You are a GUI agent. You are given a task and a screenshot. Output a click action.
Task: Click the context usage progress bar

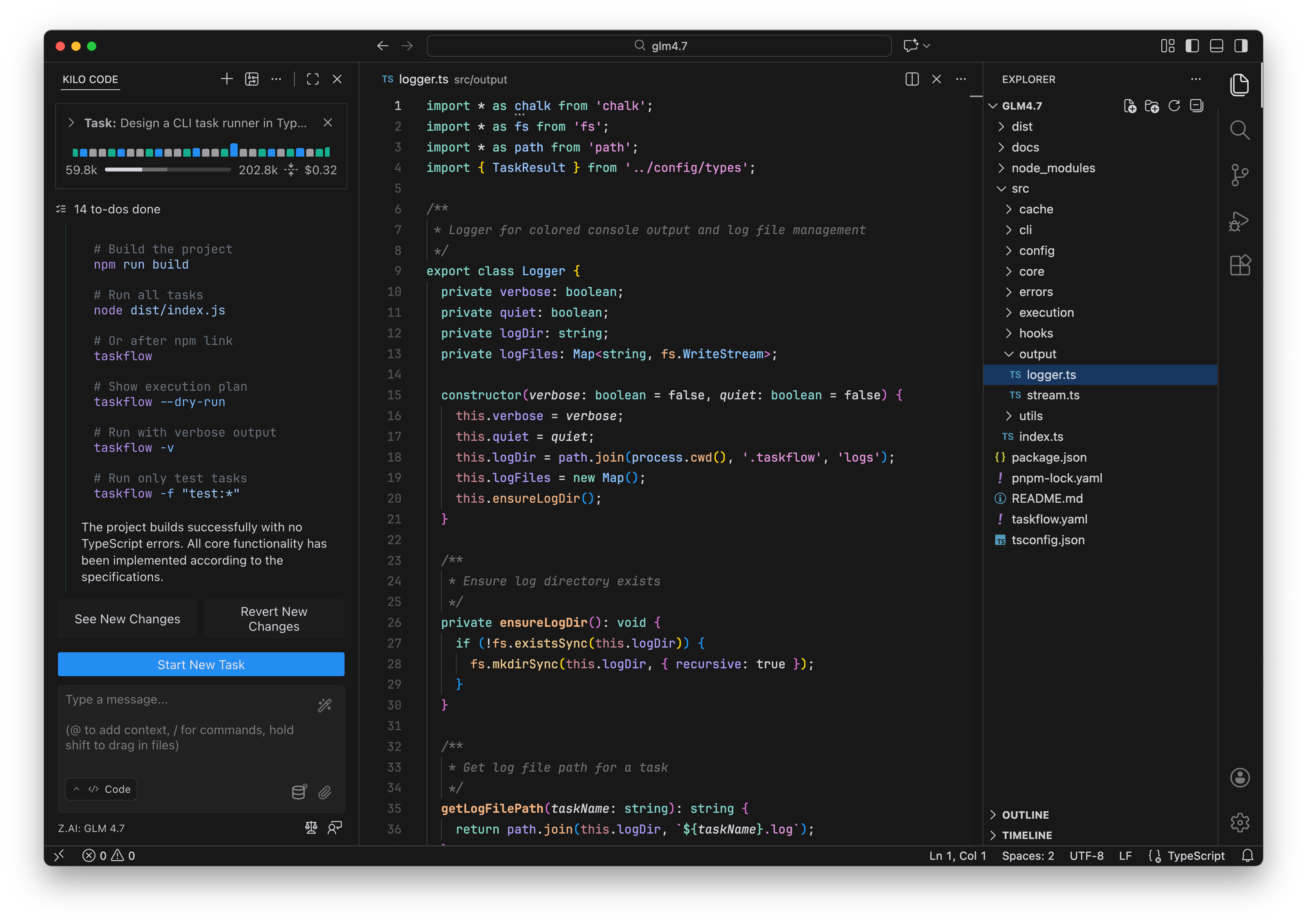coord(167,170)
